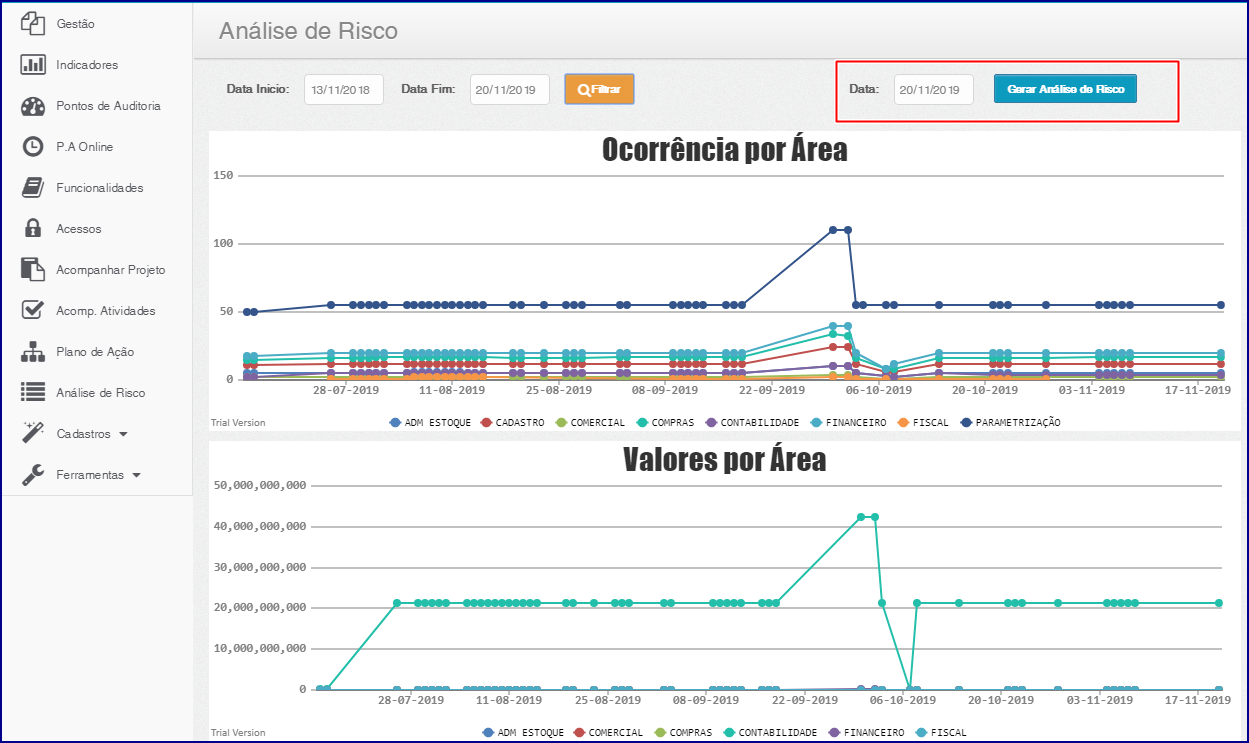Click the 150 label on Ocorrência axis
Viewport: 1249px width, 743px height.
tap(223, 175)
